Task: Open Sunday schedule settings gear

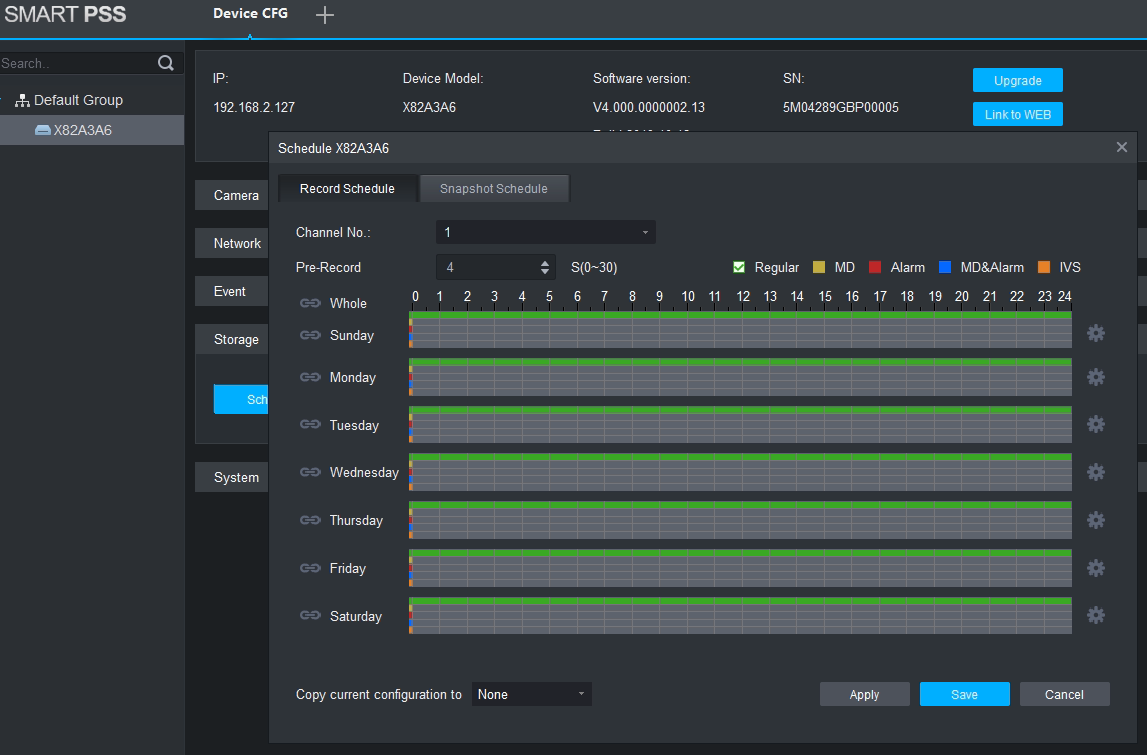Action: click(1096, 333)
